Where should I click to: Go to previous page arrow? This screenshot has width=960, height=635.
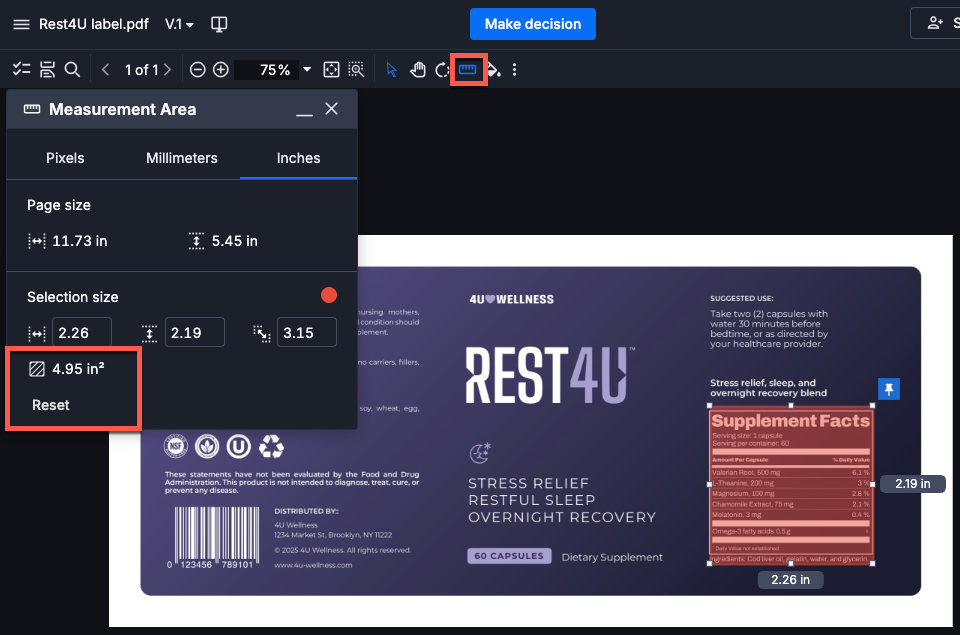click(x=105, y=70)
